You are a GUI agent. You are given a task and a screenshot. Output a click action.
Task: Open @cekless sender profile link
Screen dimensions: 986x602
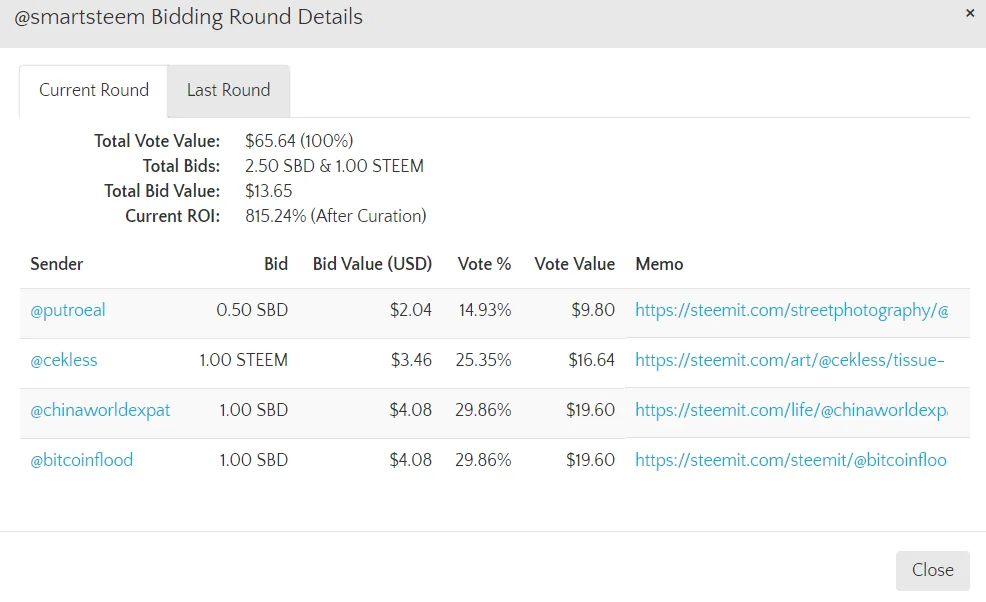pyautogui.click(x=64, y=360)
